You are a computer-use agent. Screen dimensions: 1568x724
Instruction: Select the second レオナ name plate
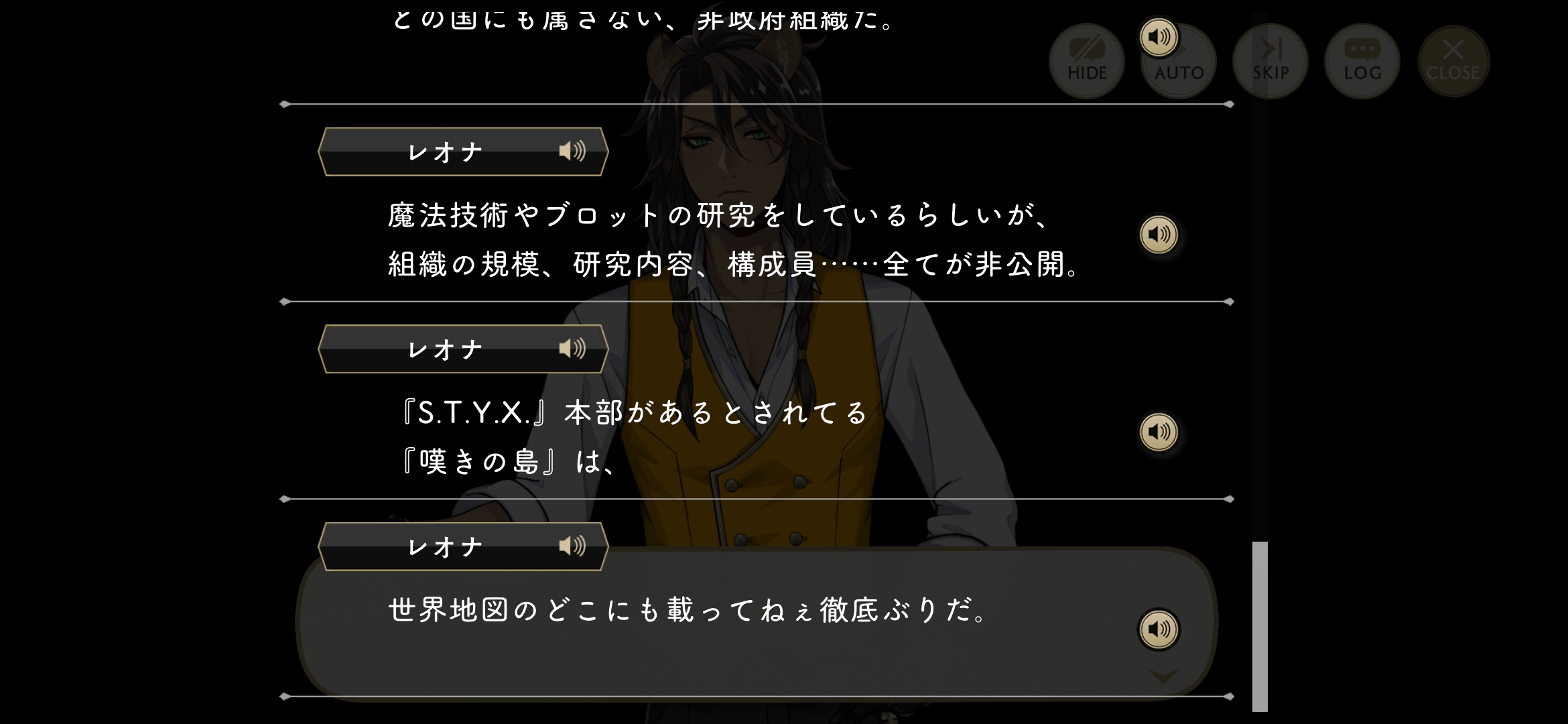[x=463, y=349]
